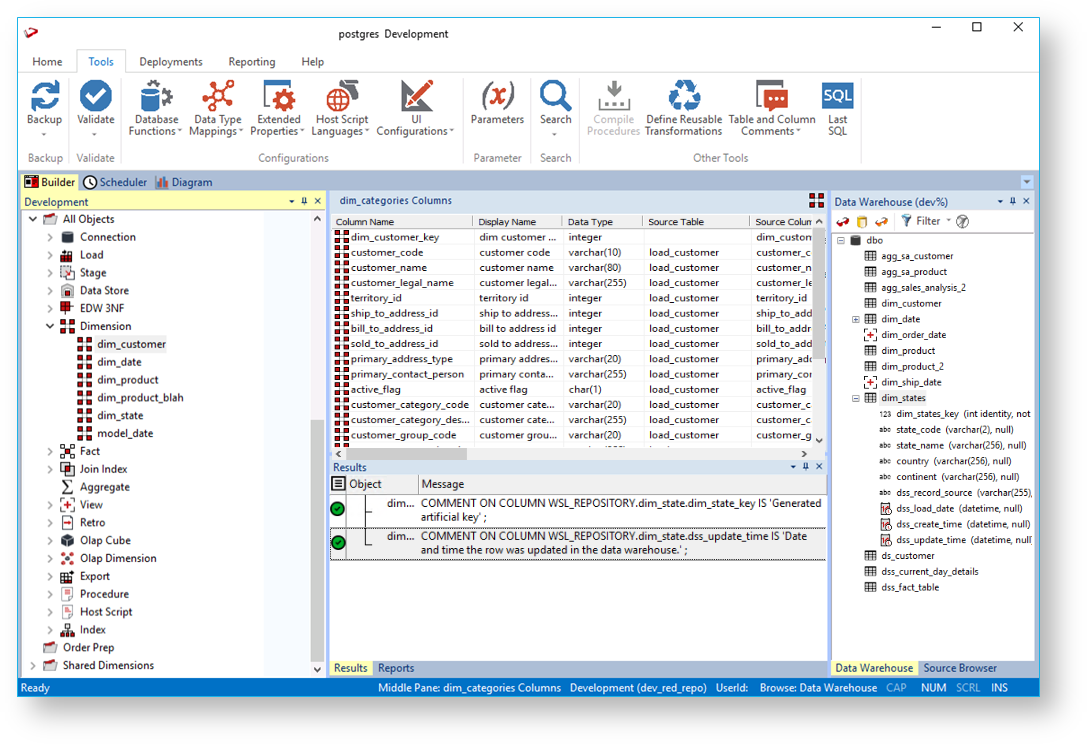Switch to the Scheduler tab

pos(116,182)
